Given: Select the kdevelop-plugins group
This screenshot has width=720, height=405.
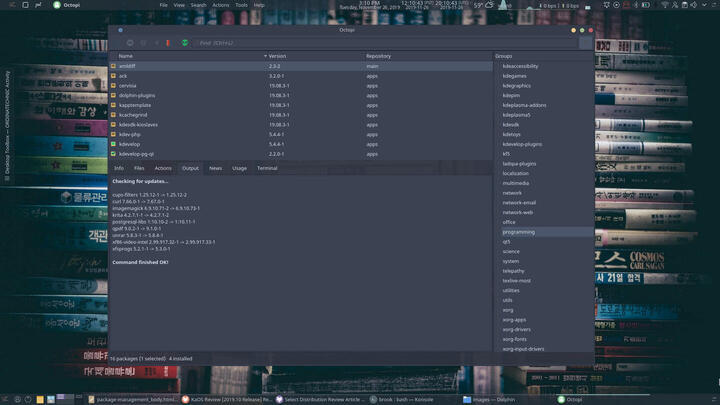Looking at the screenshot, I should (522, 144).
